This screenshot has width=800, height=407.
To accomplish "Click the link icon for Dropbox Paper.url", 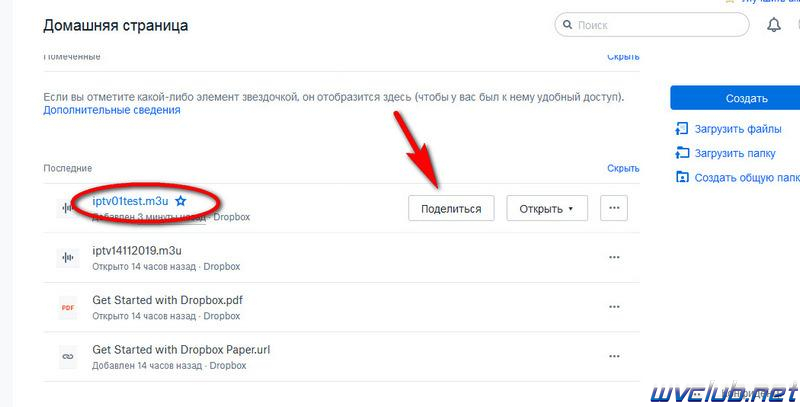I will point(67,357).
